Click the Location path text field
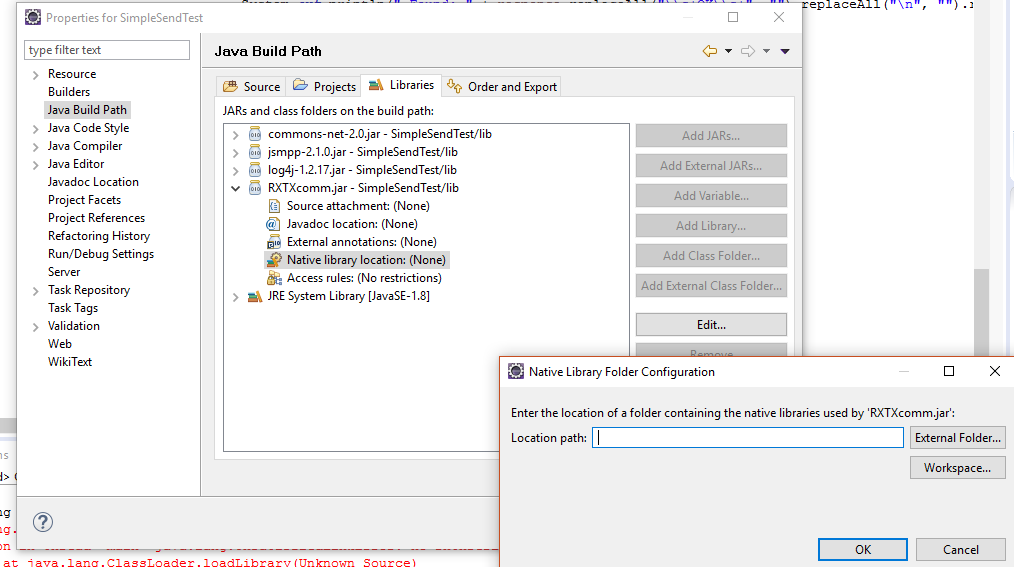The width and height of the screenshot is (1014, 567). tap(748, 437)
